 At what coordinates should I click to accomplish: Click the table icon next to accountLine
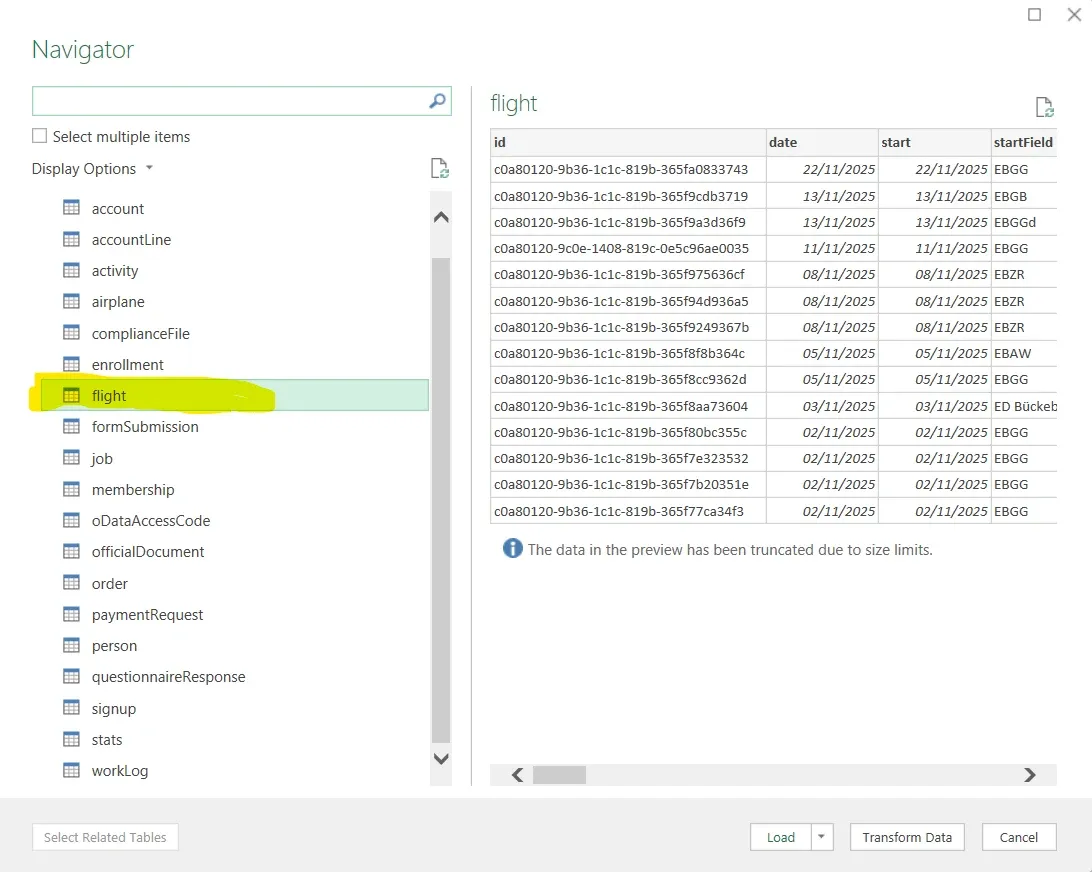pos(71,239)
